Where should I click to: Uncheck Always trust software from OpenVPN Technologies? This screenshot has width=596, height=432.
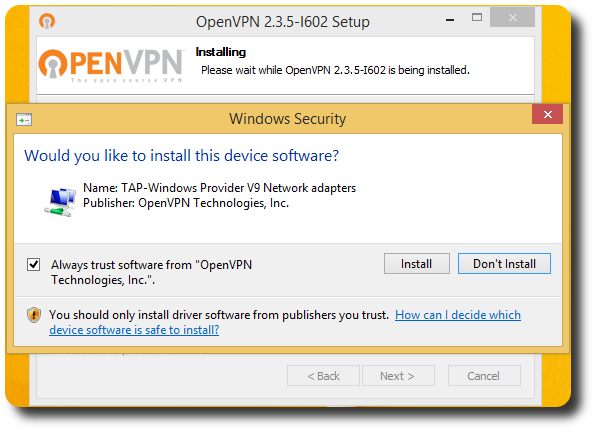pos(33,264)
